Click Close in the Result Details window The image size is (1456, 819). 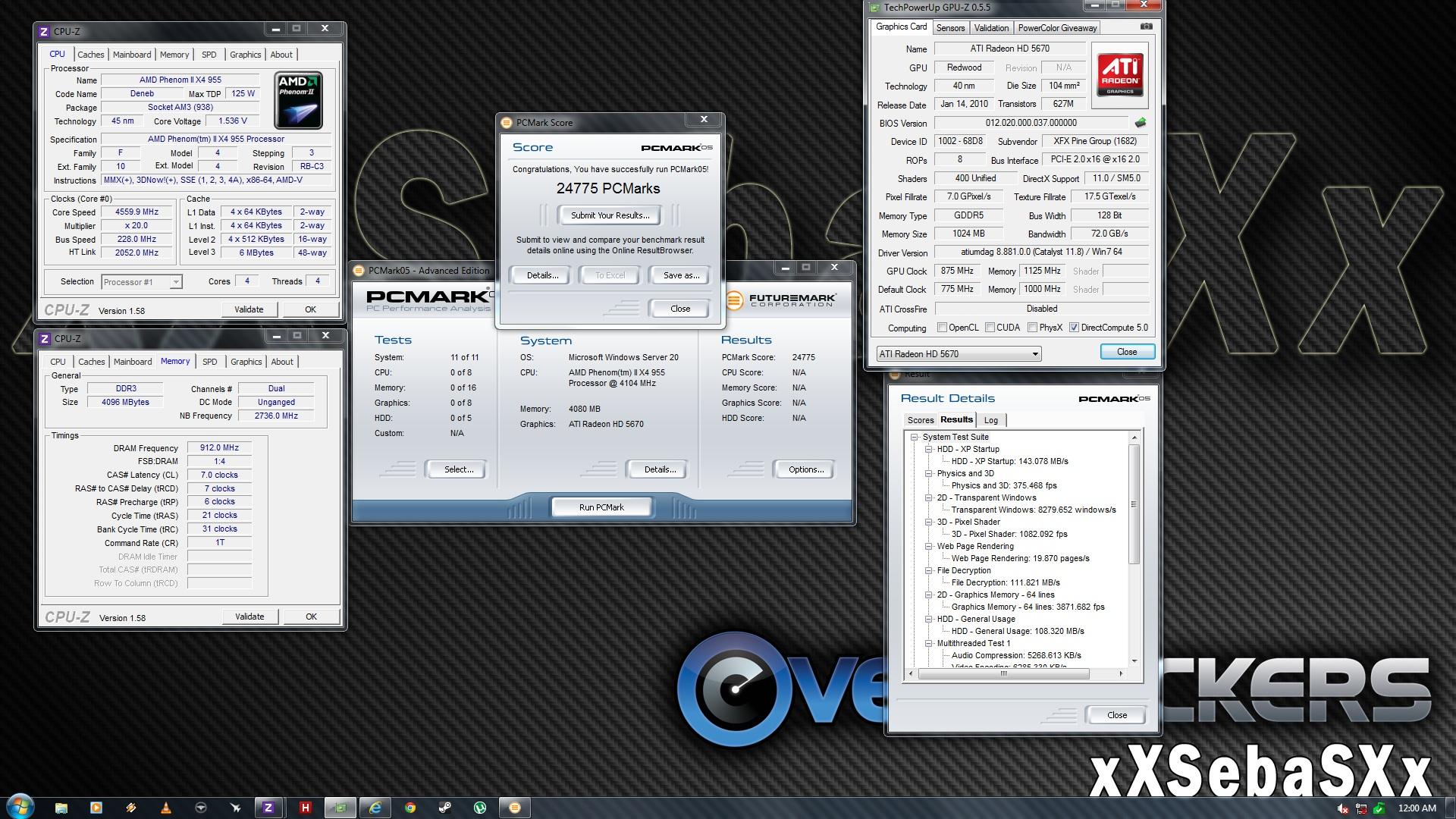click(1117, 715)
